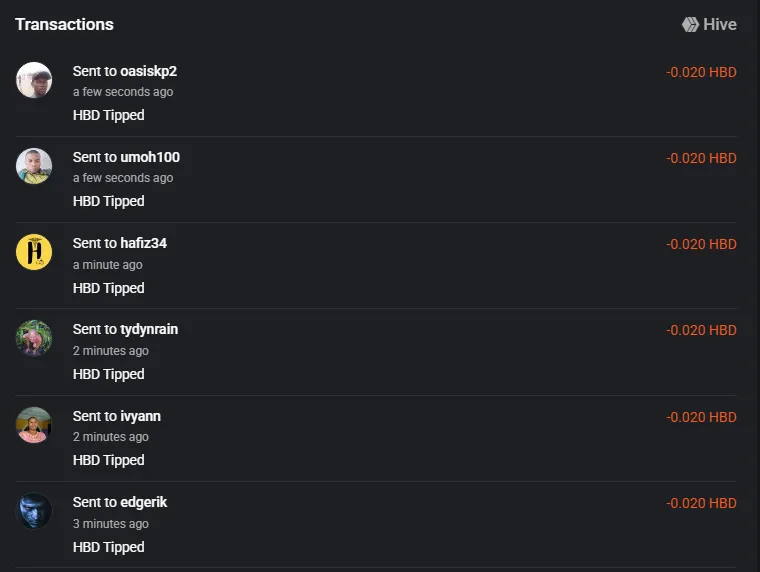The width and height of the screenshot is (760, 572).
Task: View the 'Sent to edgerik' transaction
Action: click(x=376, y=524)
